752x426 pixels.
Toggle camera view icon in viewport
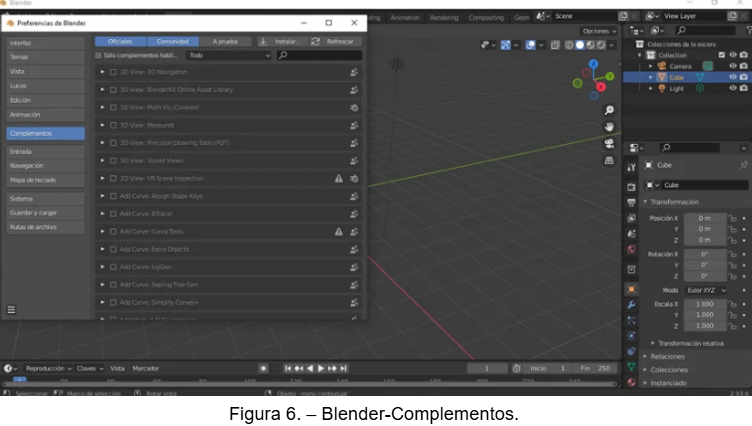(x=609, y=143)
